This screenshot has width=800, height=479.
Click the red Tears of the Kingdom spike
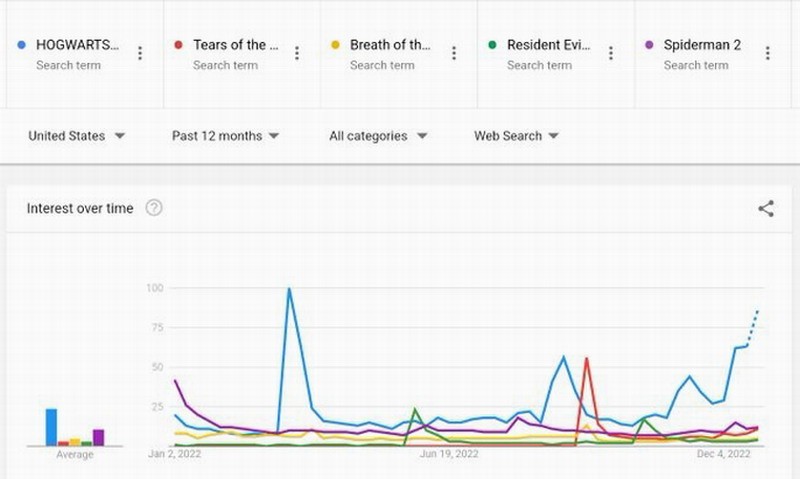pos(586,358)
